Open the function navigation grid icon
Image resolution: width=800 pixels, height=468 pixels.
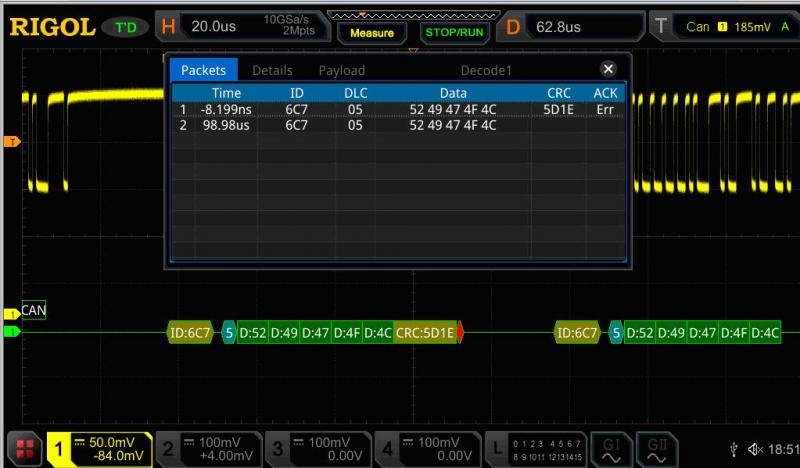click(x=23, y=449)
